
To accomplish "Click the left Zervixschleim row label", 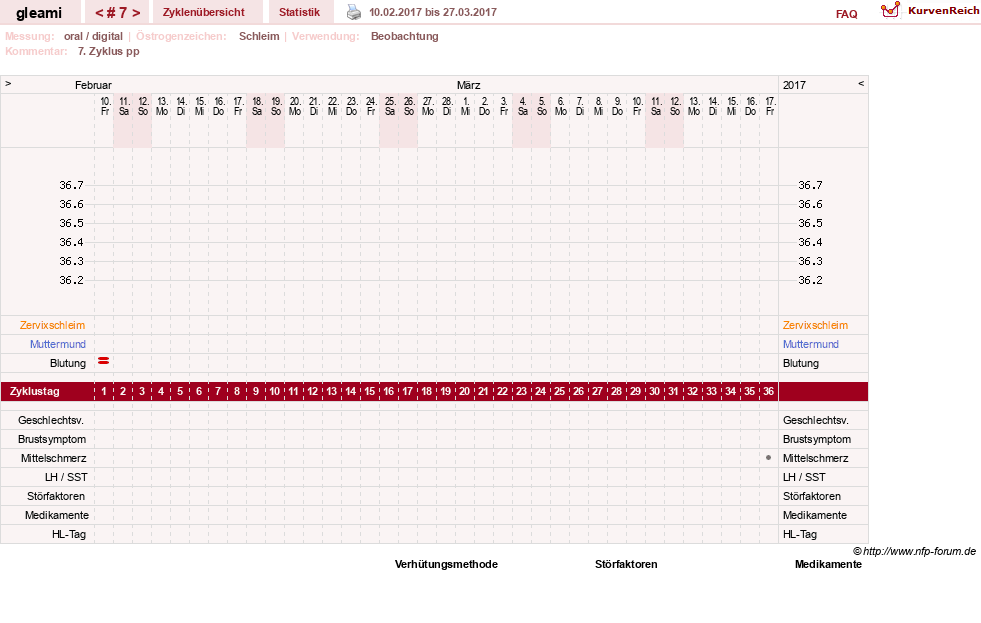I will (53, 325).
